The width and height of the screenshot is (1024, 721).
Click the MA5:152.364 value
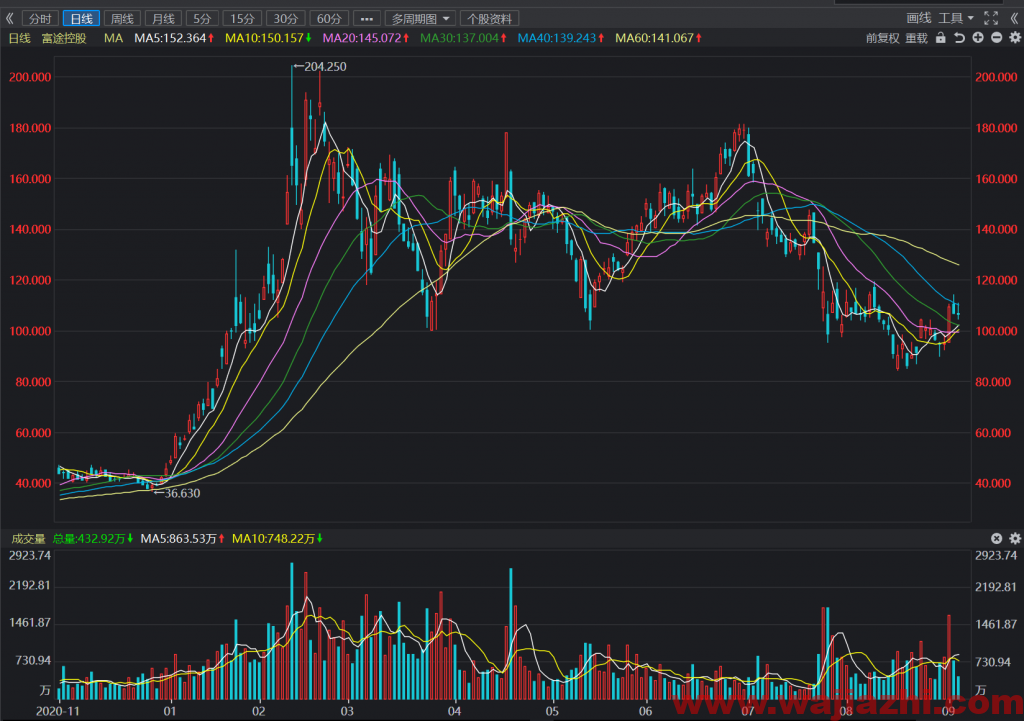[x=174, y=38]
